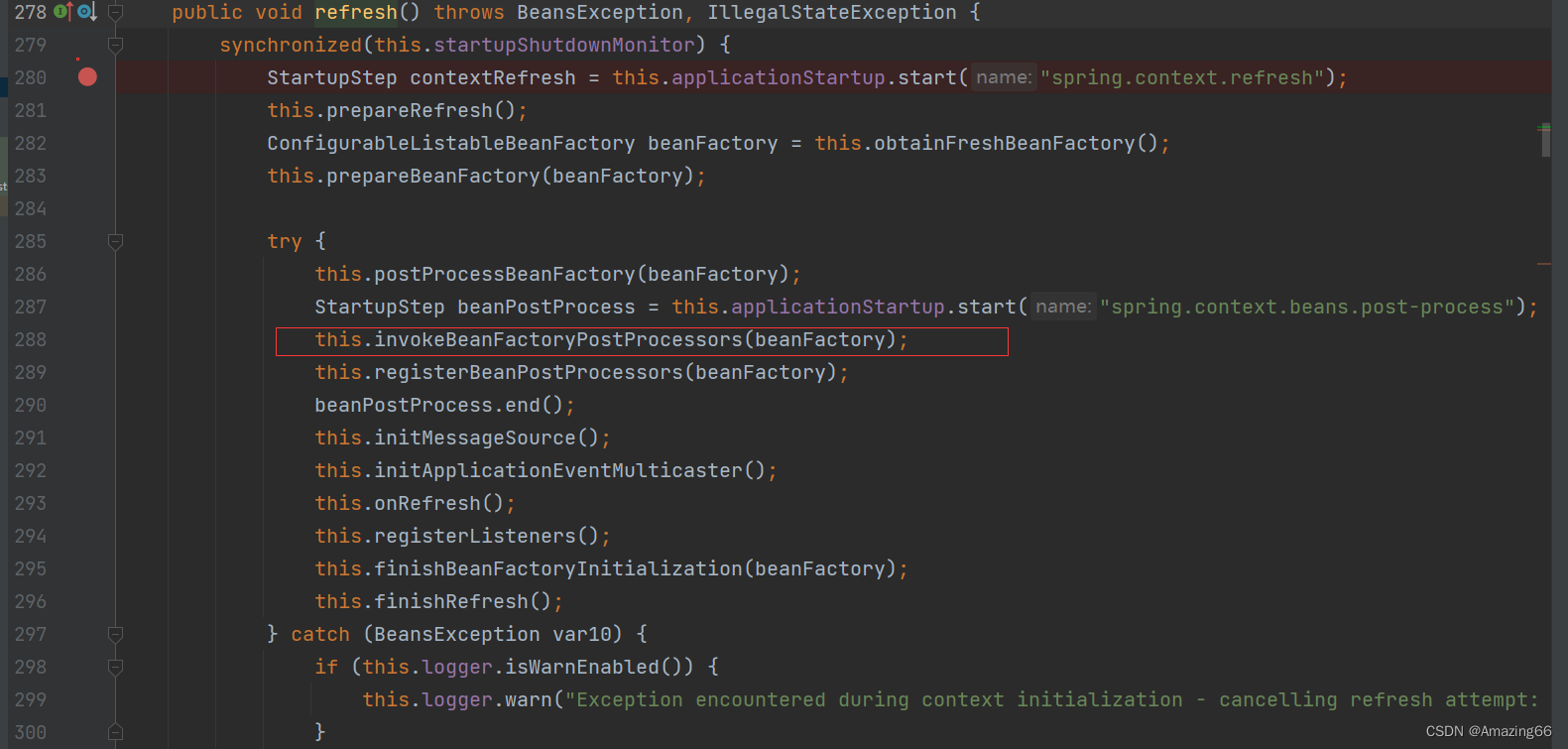1568x749 pixels.
Task: Click onRefresh() call on line 293
Action: pyautogui.click(x=439, y=503)
